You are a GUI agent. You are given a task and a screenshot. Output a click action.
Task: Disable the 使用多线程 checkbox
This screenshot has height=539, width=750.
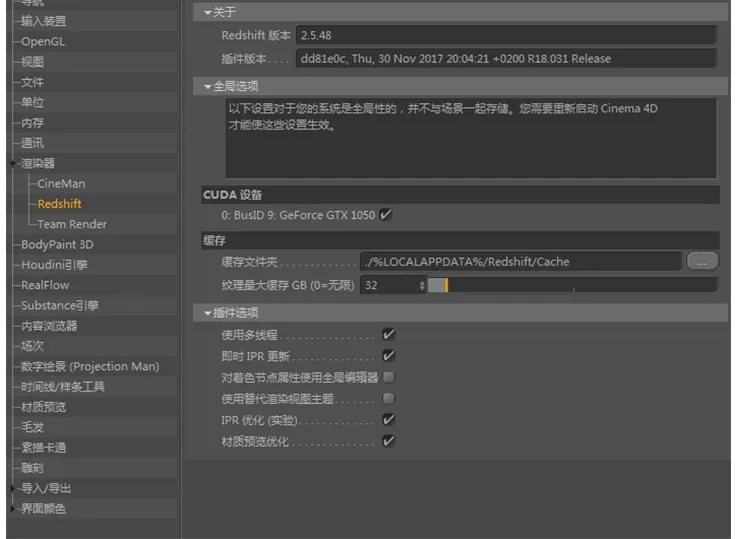[389, 335]
